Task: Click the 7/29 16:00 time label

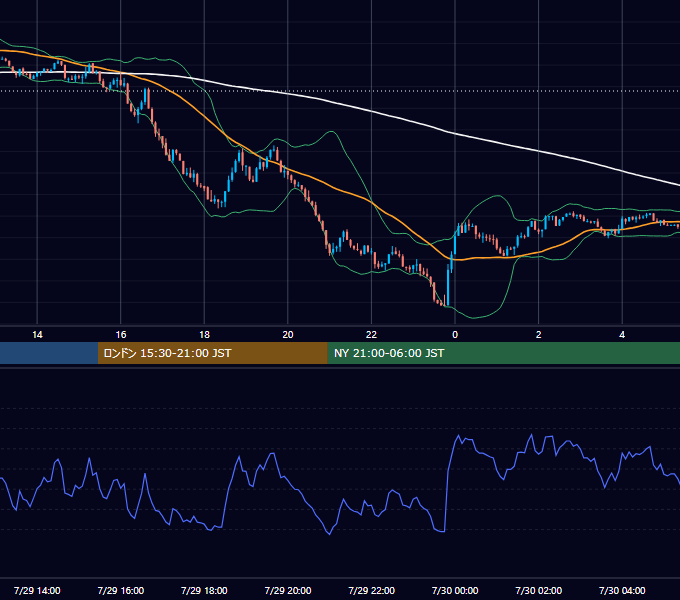Action: pyautogui.click(x=121, y=590)
